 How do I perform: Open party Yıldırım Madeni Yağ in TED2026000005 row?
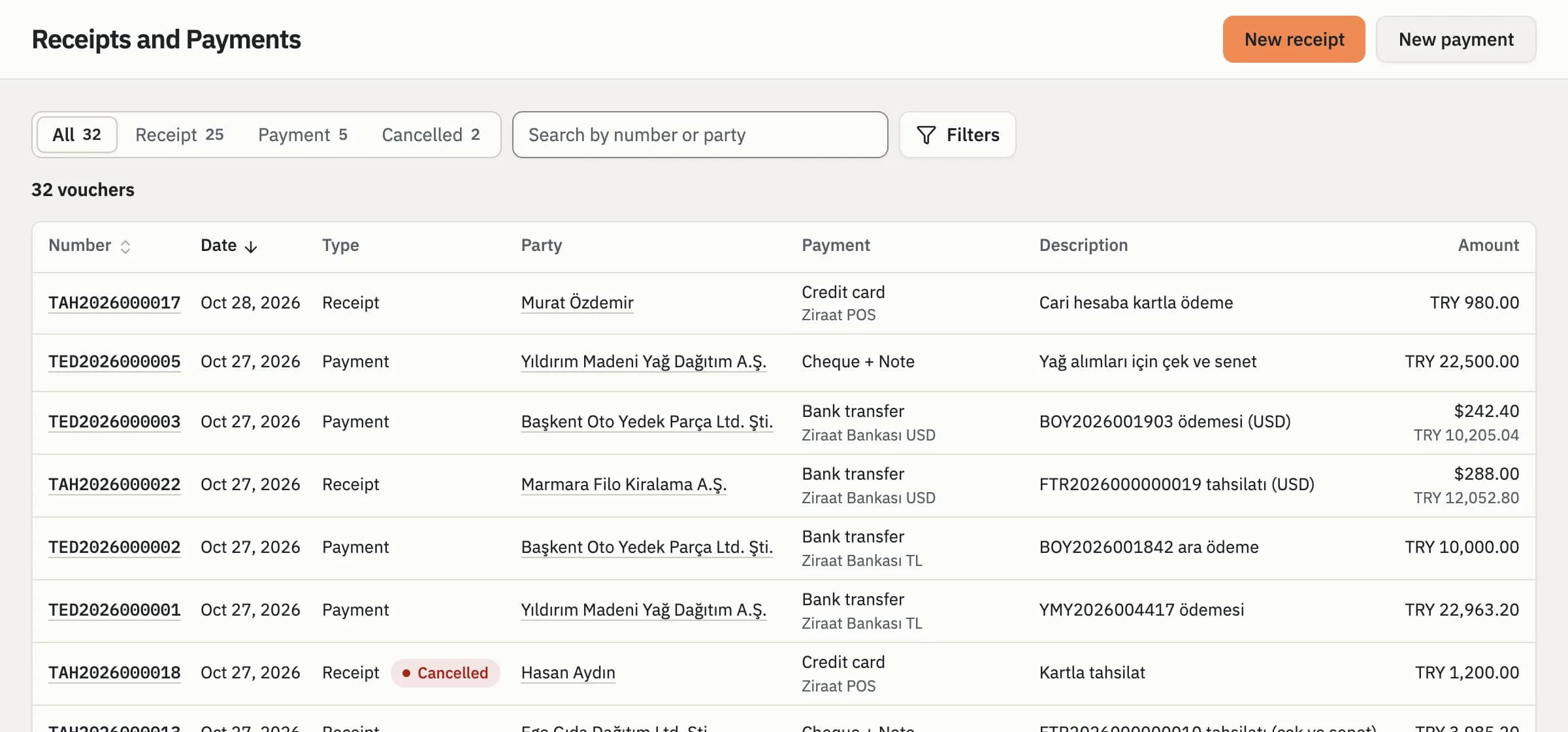[x=644, y=361]
